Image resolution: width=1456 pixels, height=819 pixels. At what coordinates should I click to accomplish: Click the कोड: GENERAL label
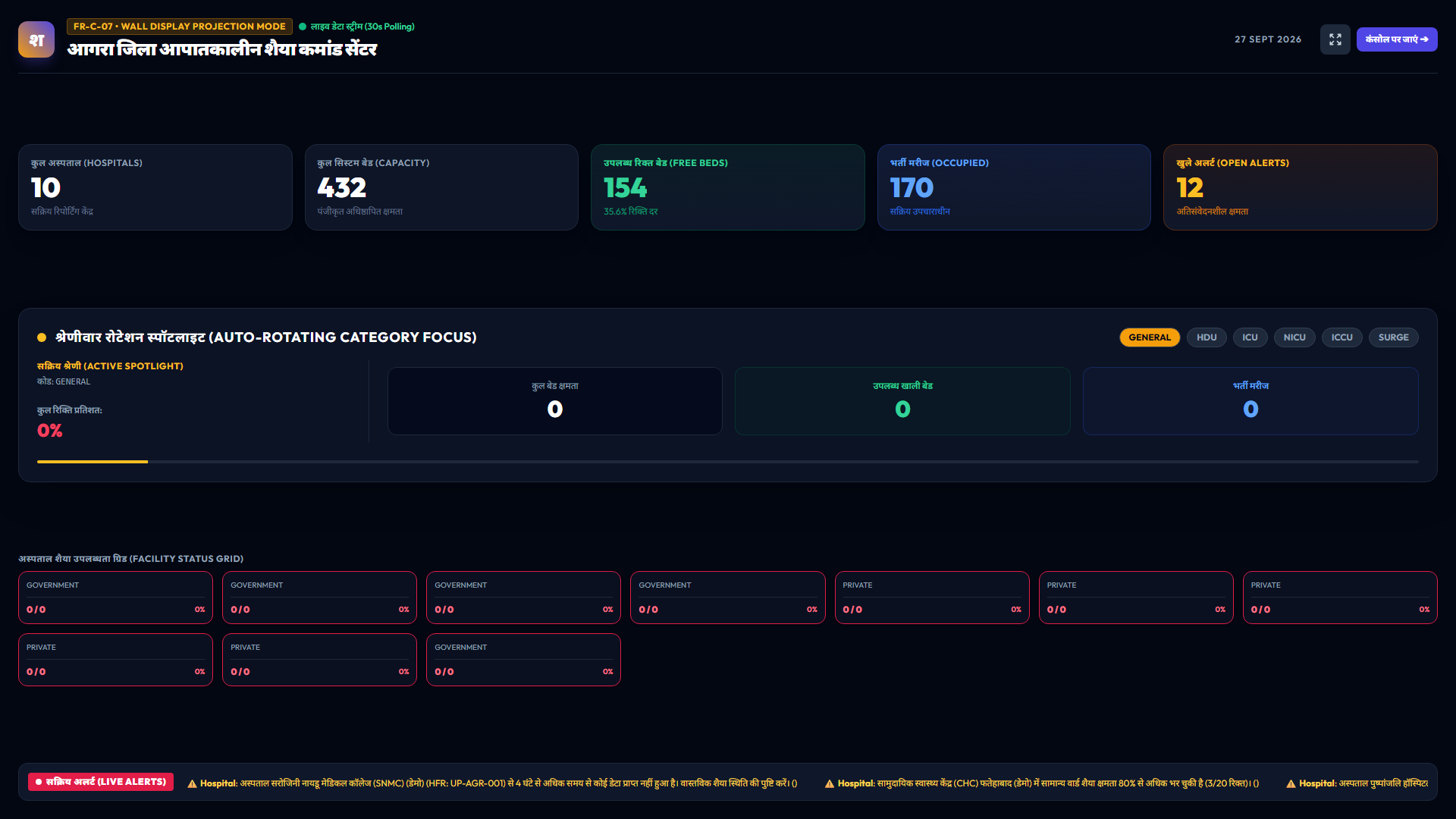coord(64,381)
